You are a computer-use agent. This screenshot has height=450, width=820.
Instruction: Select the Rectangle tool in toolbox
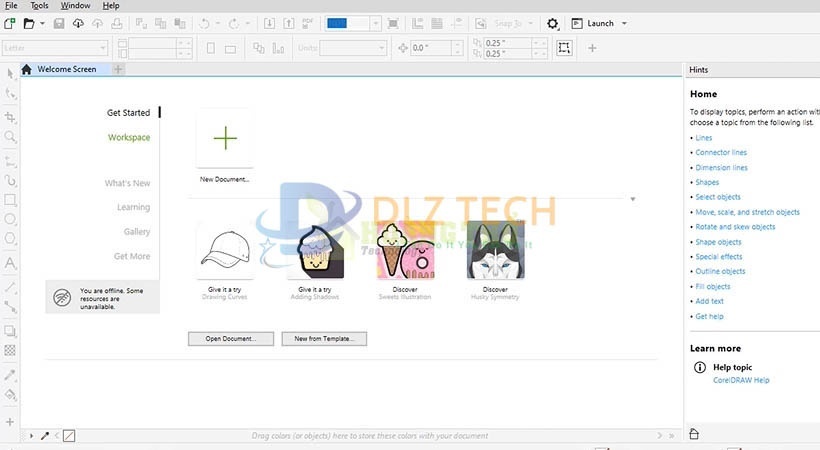click(x=11, y=199)
